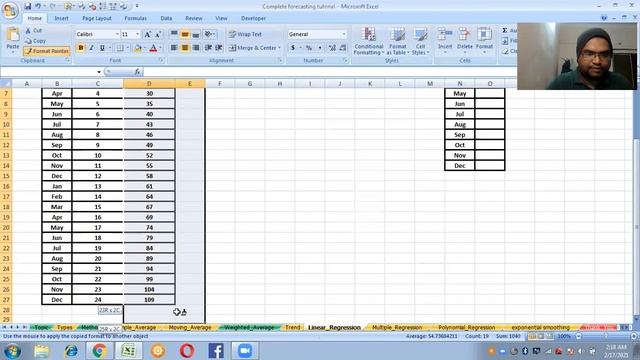640x360 pixels.
Task: Set Middle Align vertical alignment
Action: 185,34
